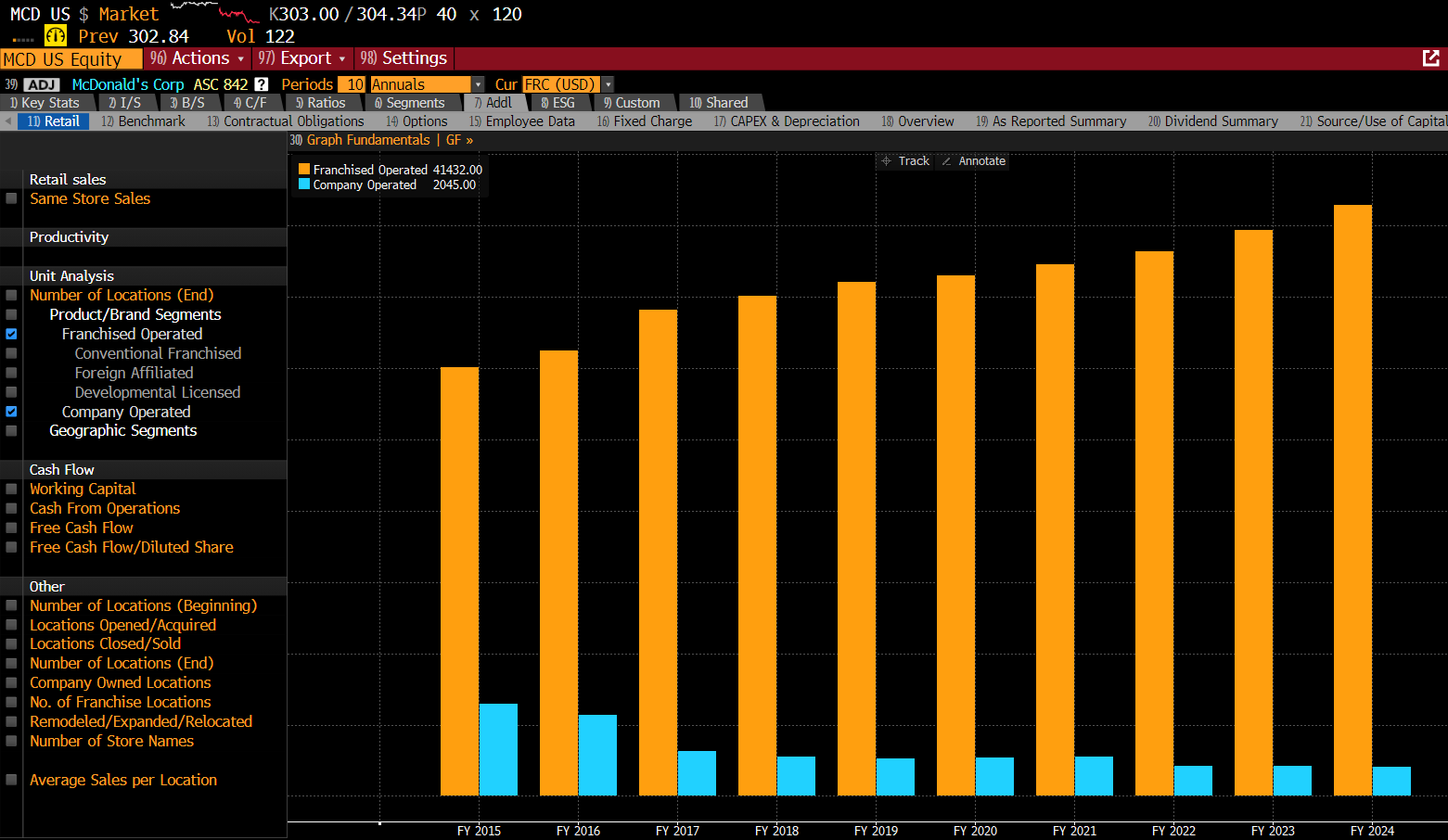The width and height of the screenshot is (1448, 840).
Task: Open Company Owned Locations row
Action: [121, 682]
